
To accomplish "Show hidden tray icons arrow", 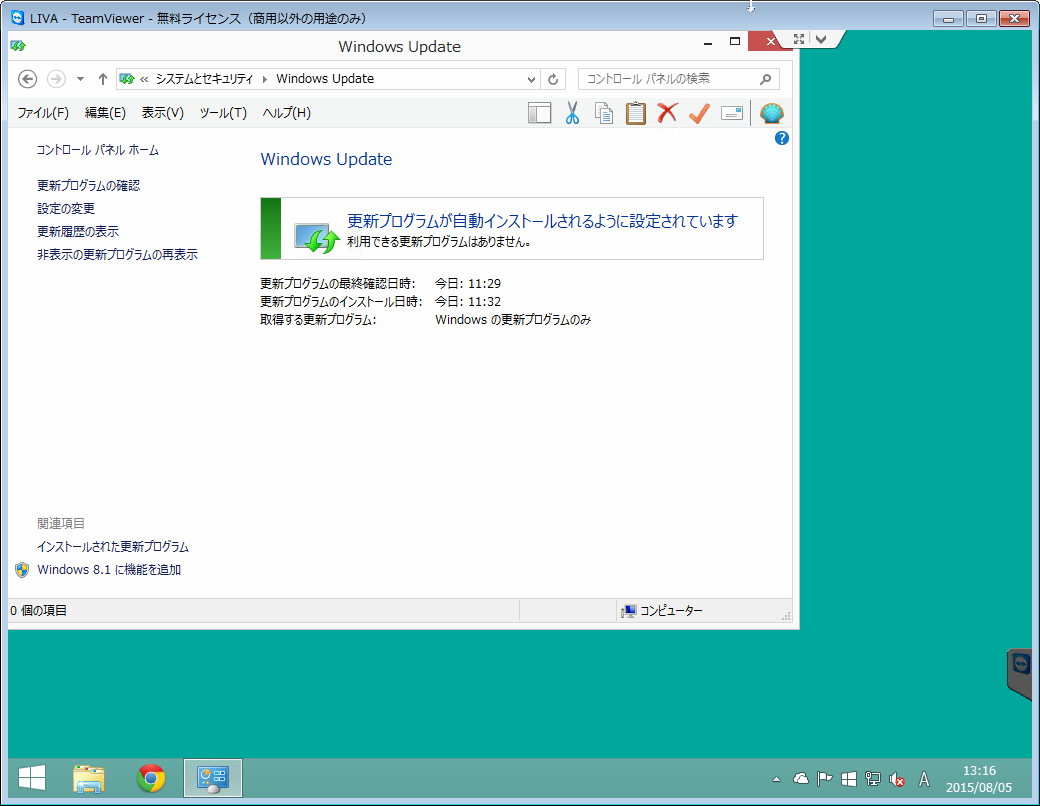I will [776, 780].
